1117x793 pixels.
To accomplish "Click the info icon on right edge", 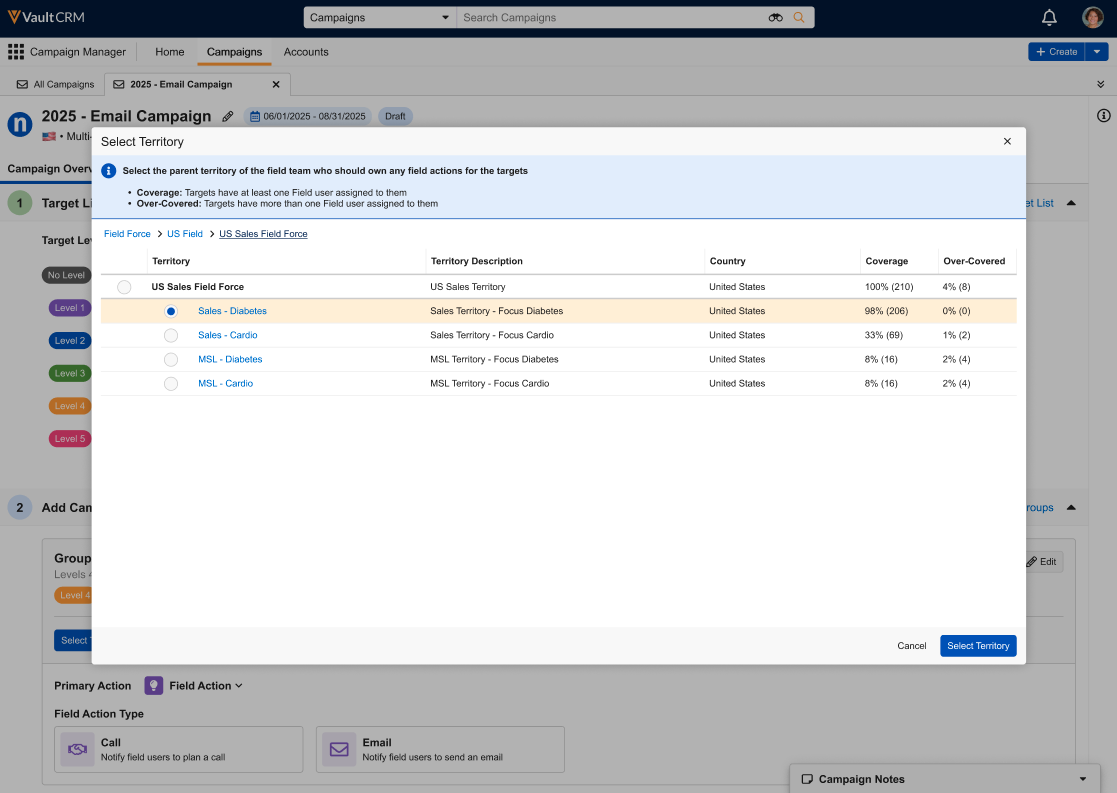I will [x=1104, y=116].
